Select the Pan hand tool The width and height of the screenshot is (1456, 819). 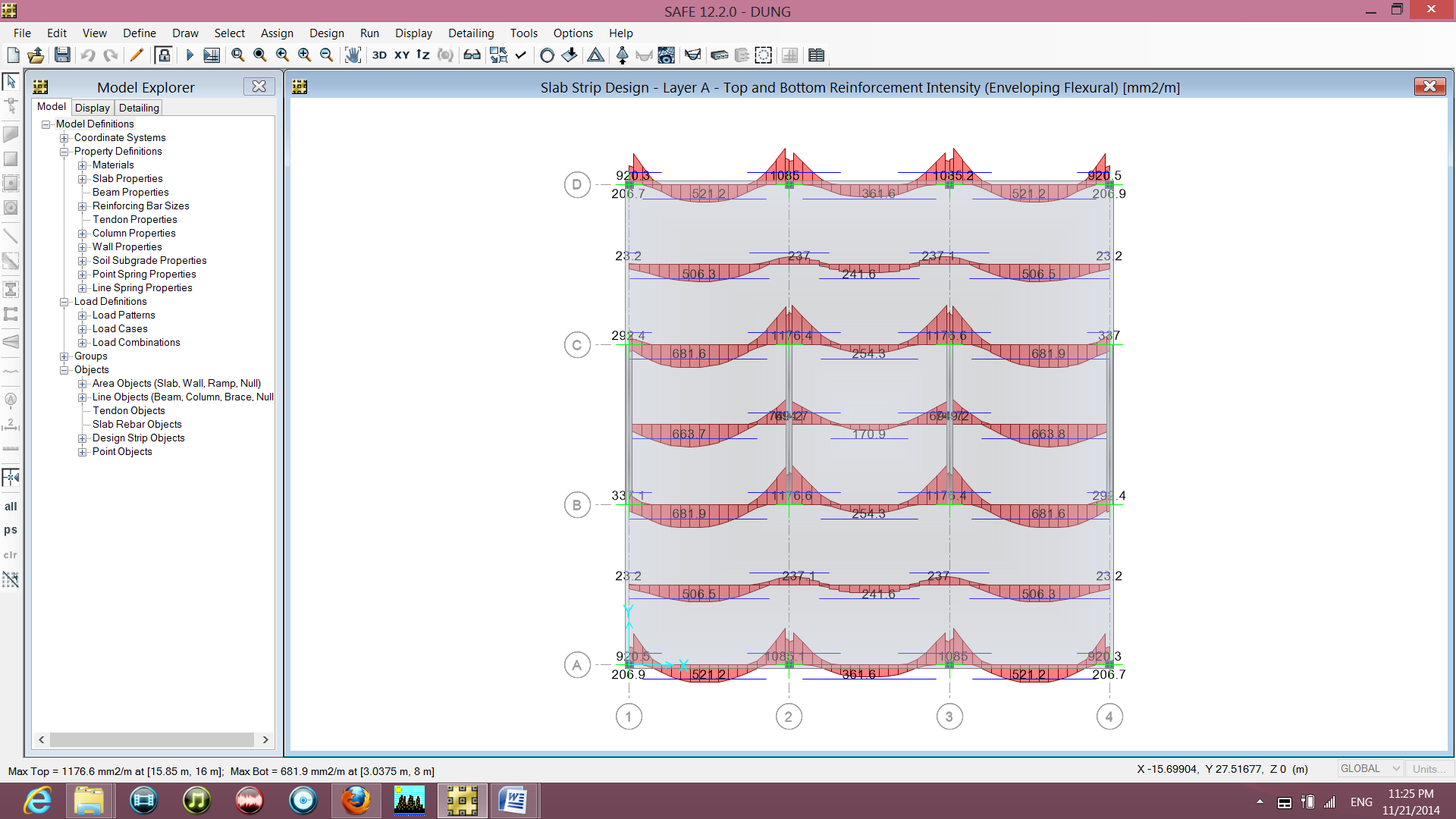pos(353,55)
